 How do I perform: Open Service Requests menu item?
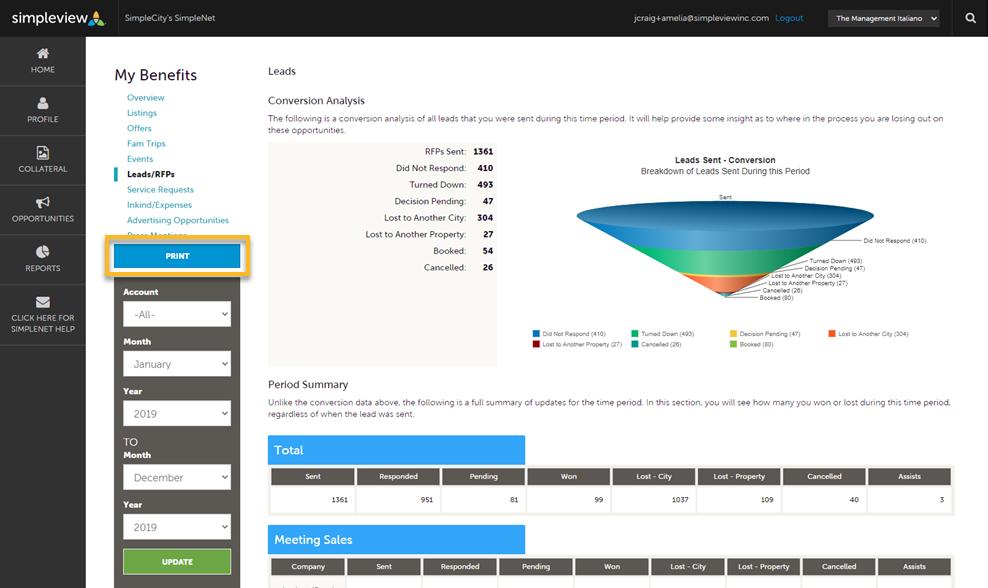(x=160, y=190)
